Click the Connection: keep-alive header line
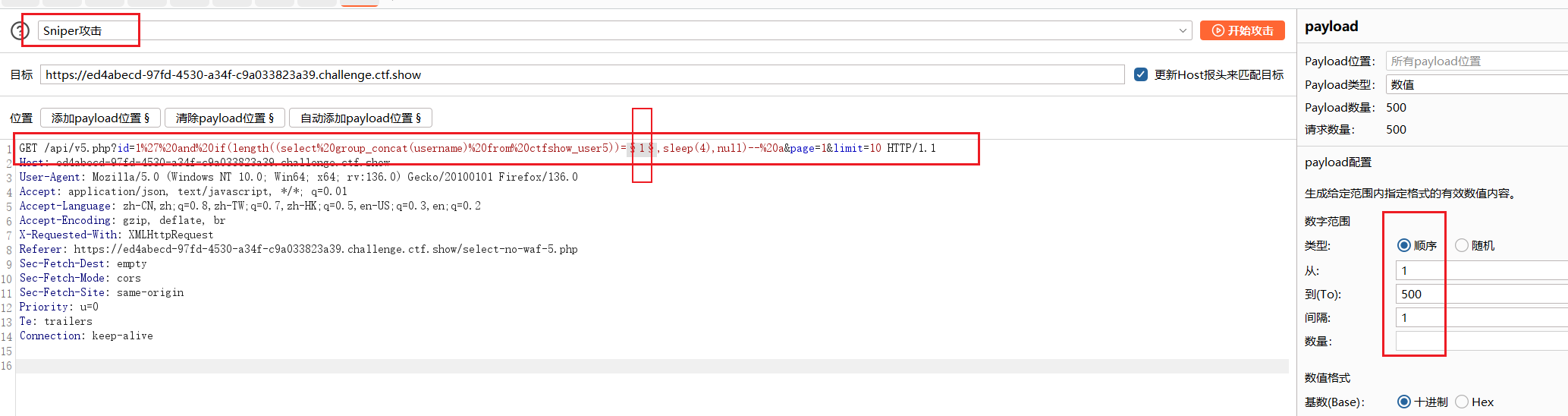The width and height of the screenshot is (1568, 416). click(x=86, y=336)
